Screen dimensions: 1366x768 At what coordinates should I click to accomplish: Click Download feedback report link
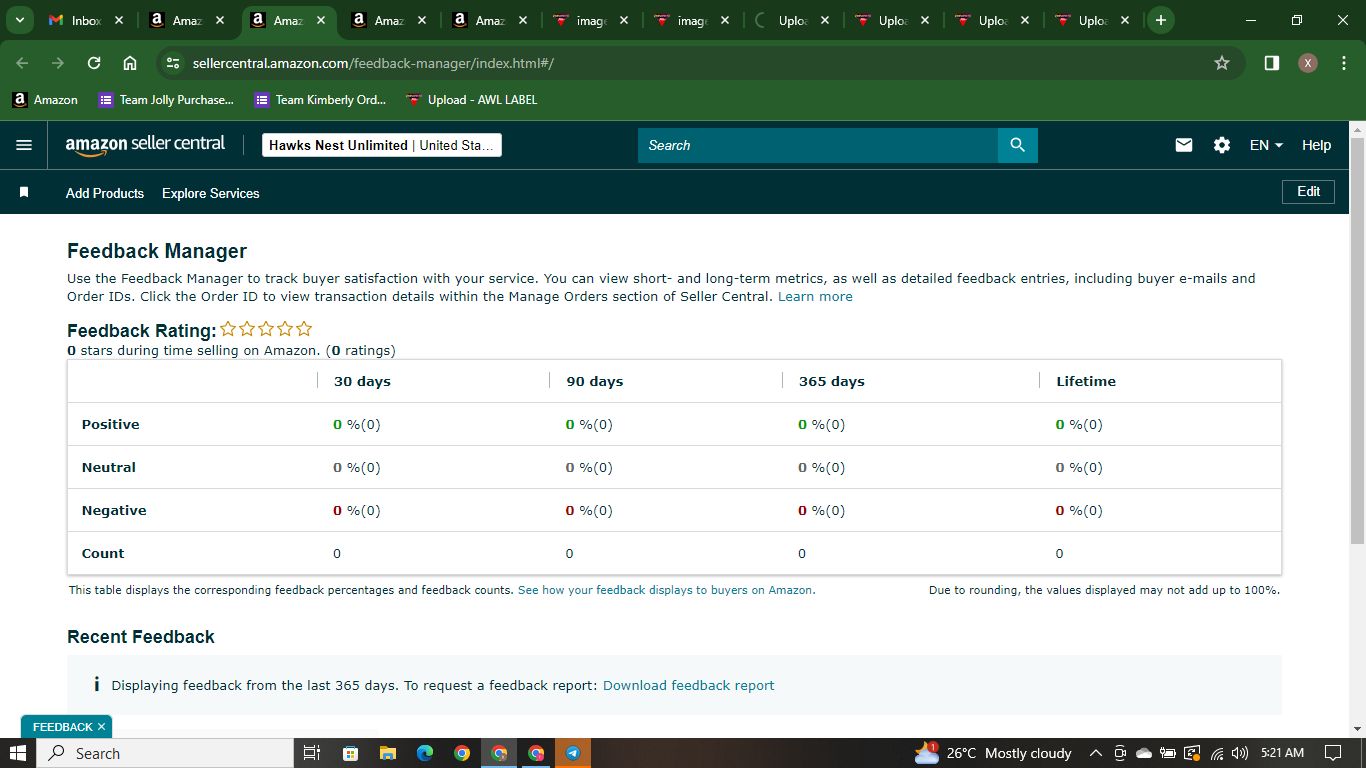(x=689, y=685)
